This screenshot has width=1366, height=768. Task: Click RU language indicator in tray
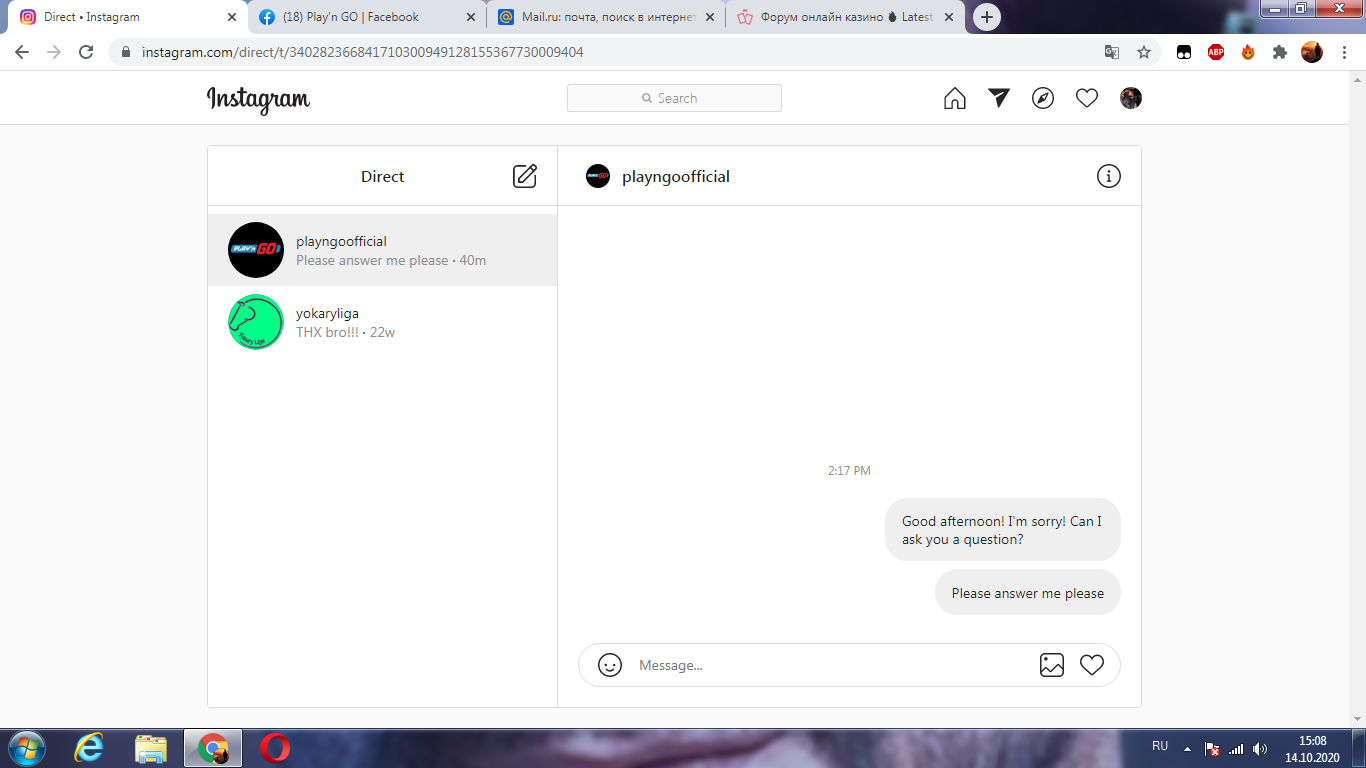point(1160,746)
